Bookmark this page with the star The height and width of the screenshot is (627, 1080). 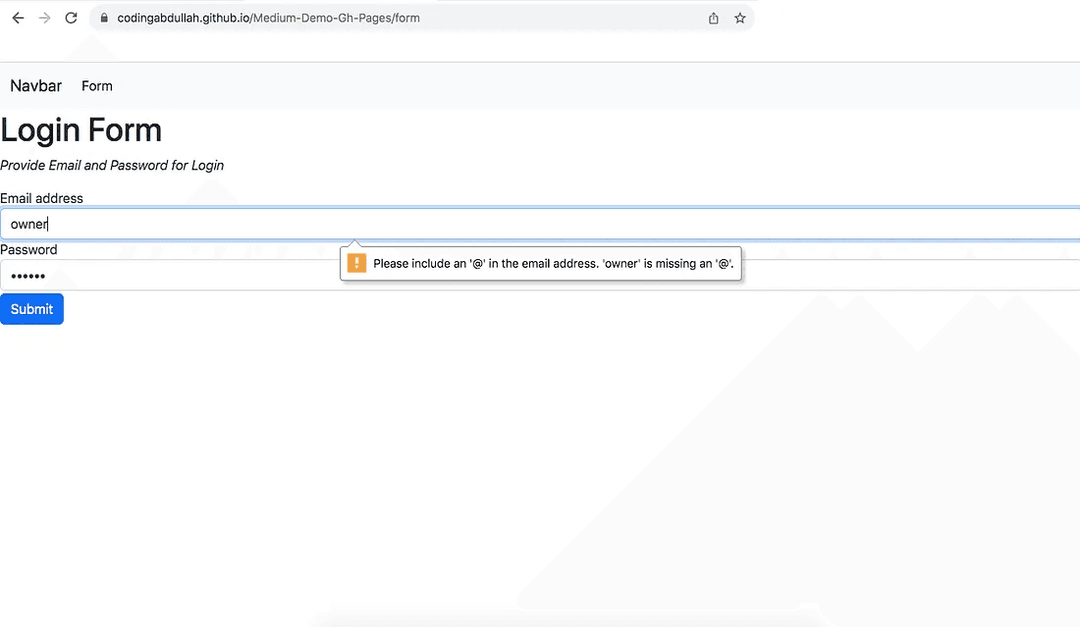[x=740, y=18]
